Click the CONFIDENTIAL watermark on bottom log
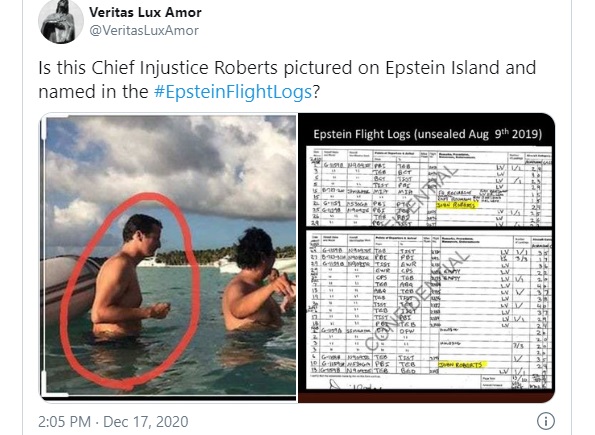 [417, 302]
